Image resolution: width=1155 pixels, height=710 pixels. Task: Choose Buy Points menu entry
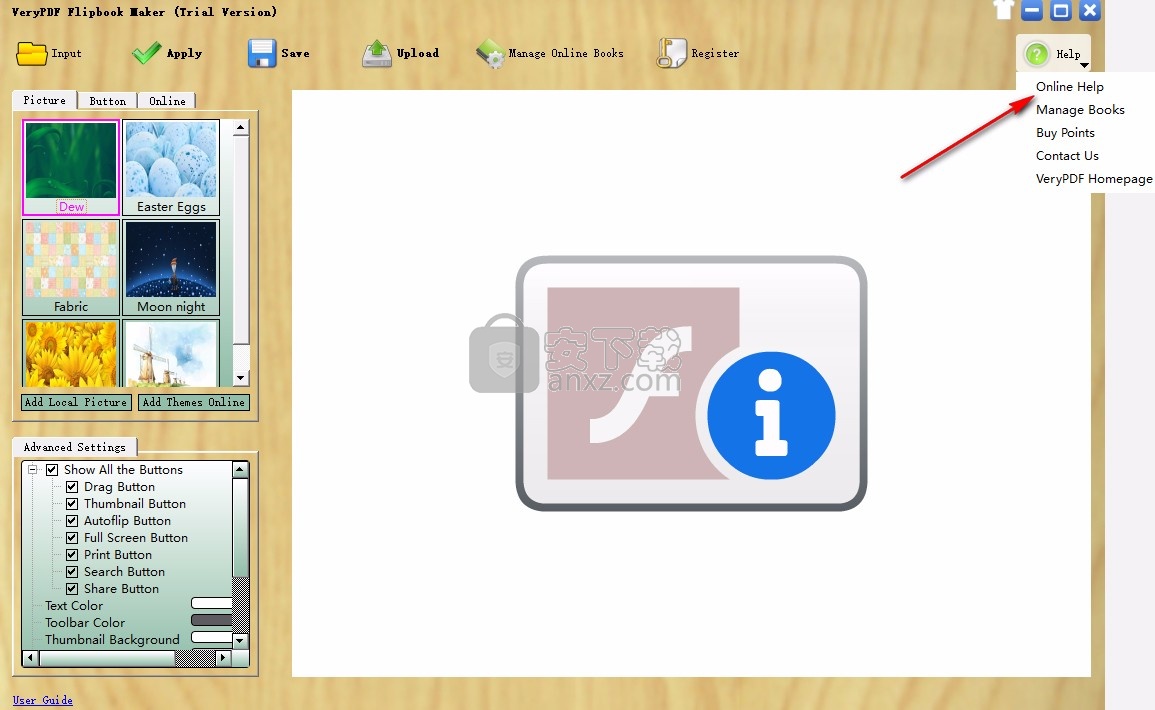pyautogui.click(x=1065, y=133)
